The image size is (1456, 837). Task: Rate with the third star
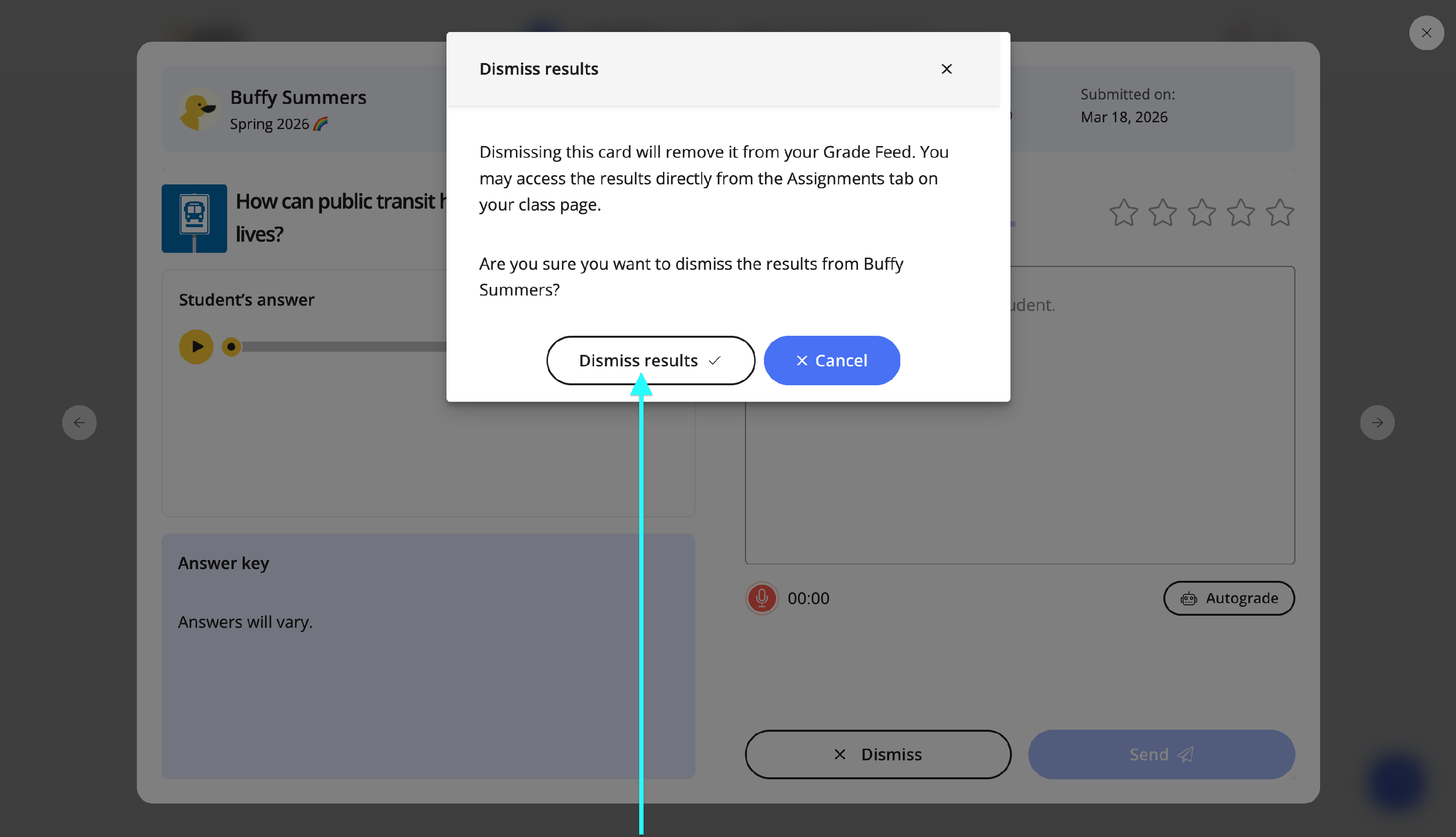coord(1201,213)
